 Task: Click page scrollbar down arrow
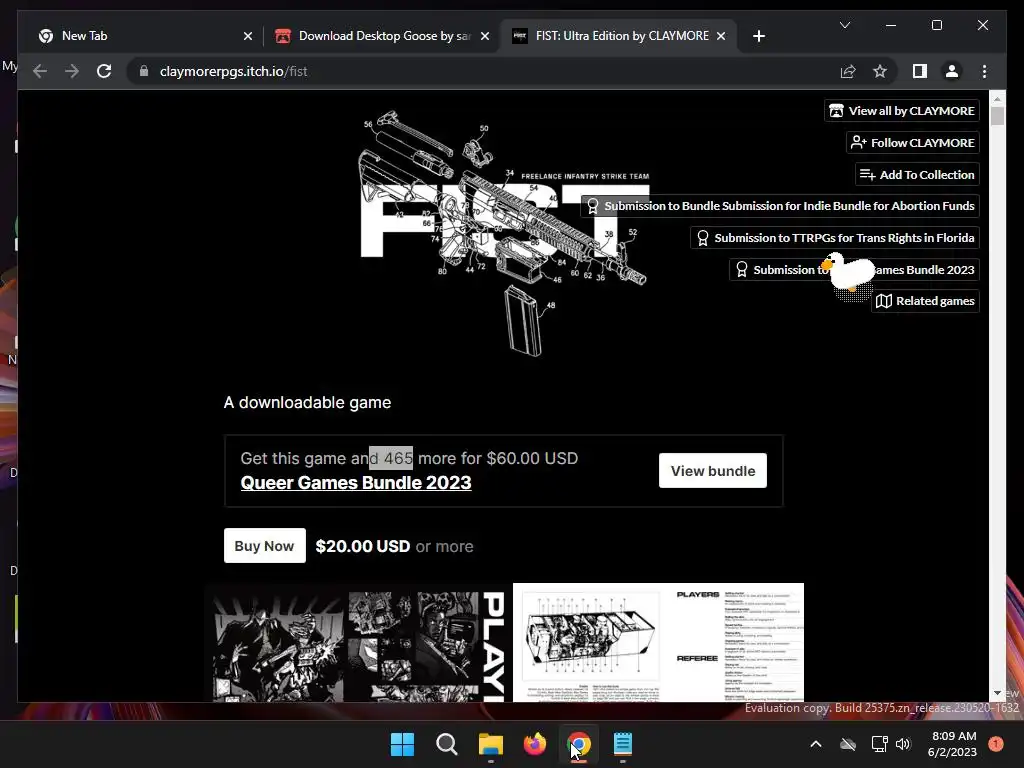997,693
